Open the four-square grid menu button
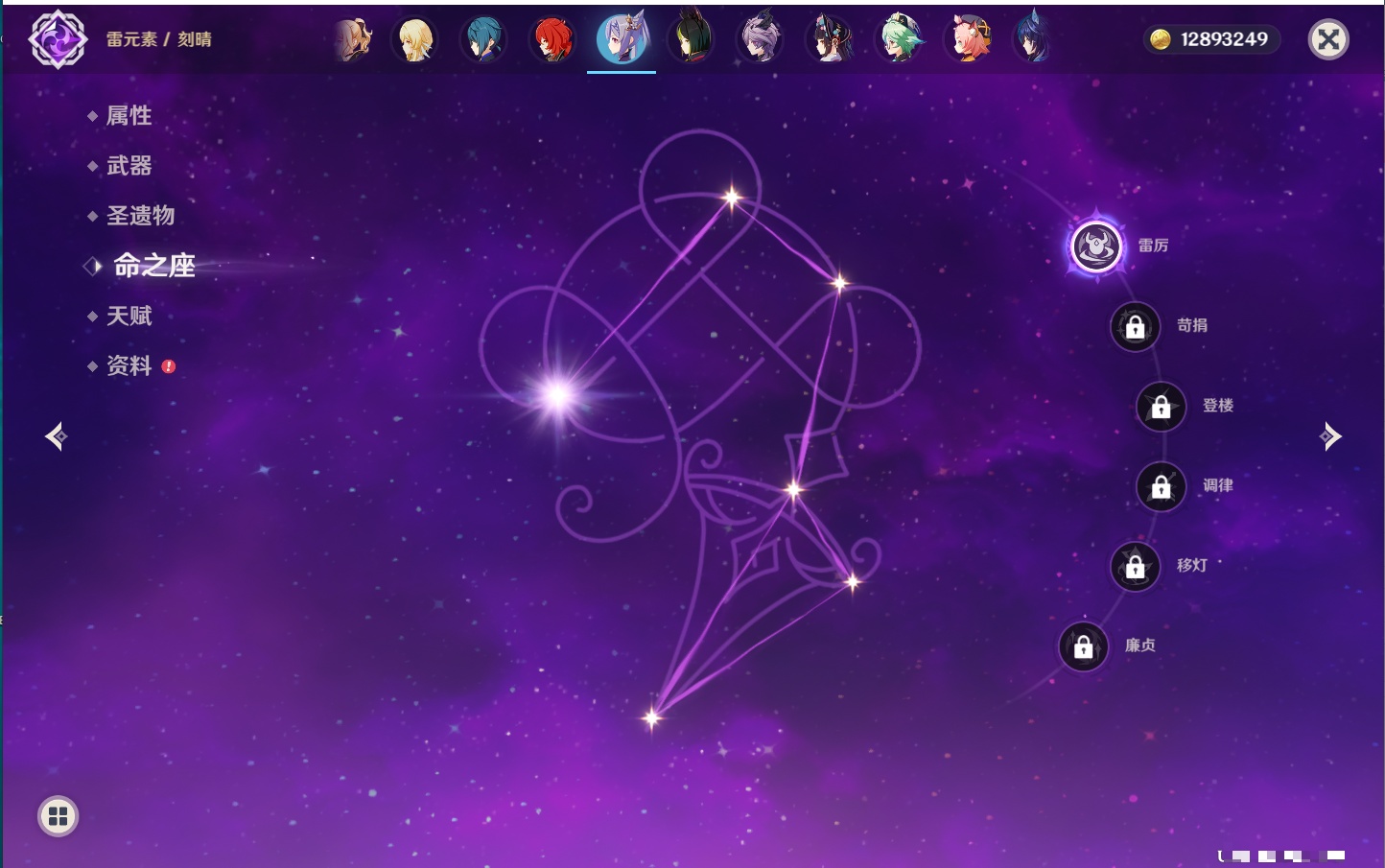The height and width of the screenshot is (868, 1385). click(58, 816)
